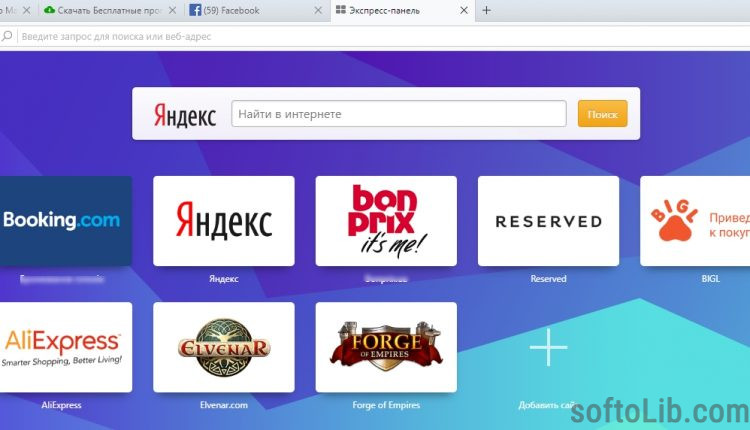Select the Экспресс-панель tab
The image size is (750, 430).
pyautogui.click(x=403, y=10)
